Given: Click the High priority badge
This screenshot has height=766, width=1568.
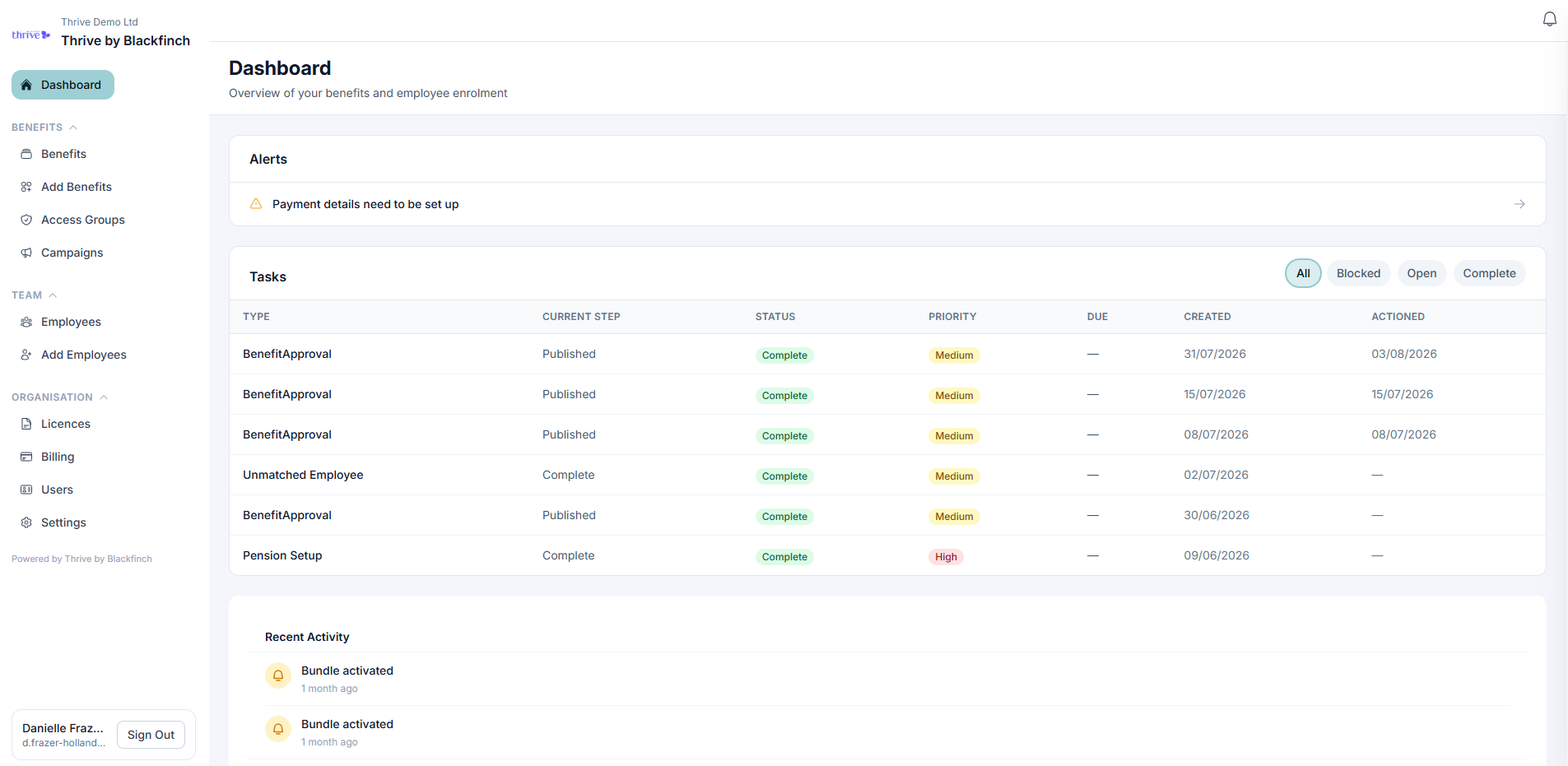Looking at the screenshot, I should click(946, 557).
